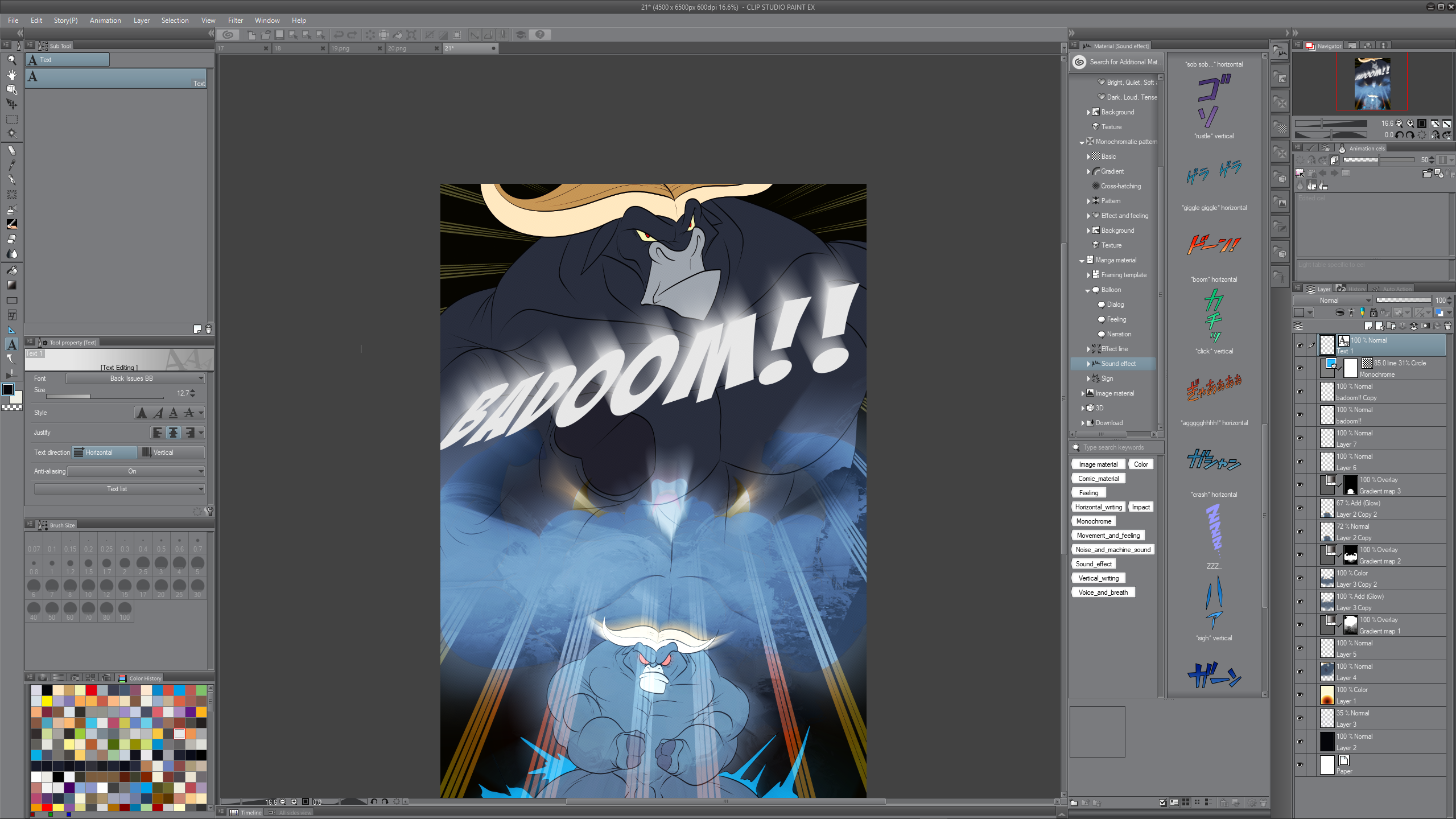Image resolution: width=1456 pixels, height=819 pixels.
Task: Click the Save icon in command bar
Action: point(279,35)
